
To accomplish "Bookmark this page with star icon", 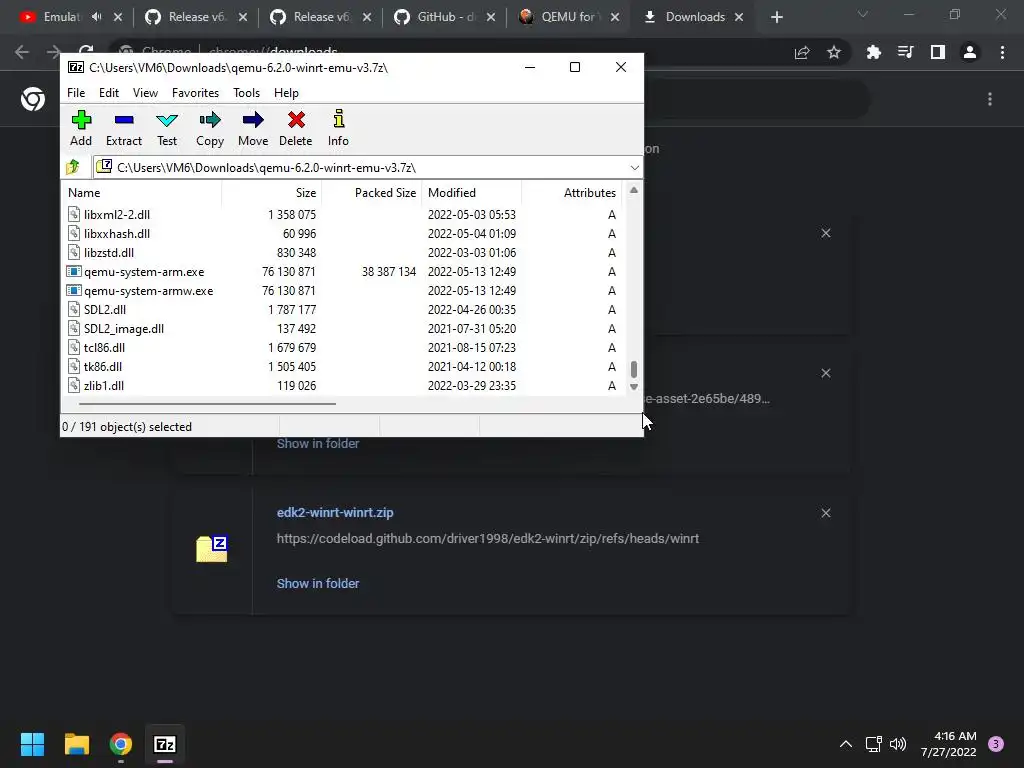I will 833,52.
